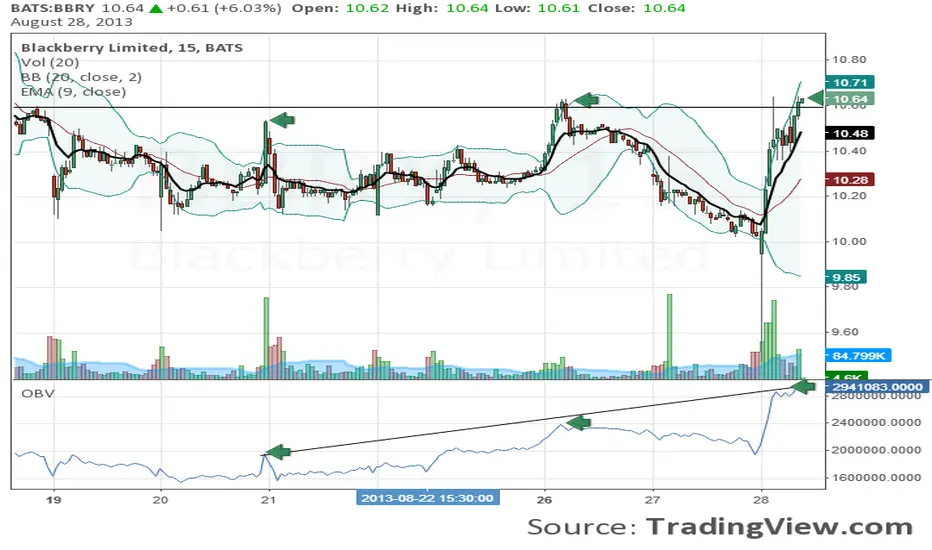The image size is (932, 550).
Task: Click the 26 date axis label
Action: point(544,499)
